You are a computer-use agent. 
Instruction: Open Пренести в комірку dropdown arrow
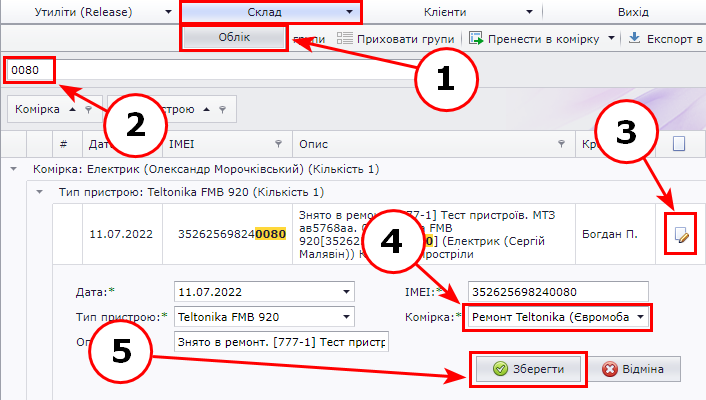pos(611,38)
